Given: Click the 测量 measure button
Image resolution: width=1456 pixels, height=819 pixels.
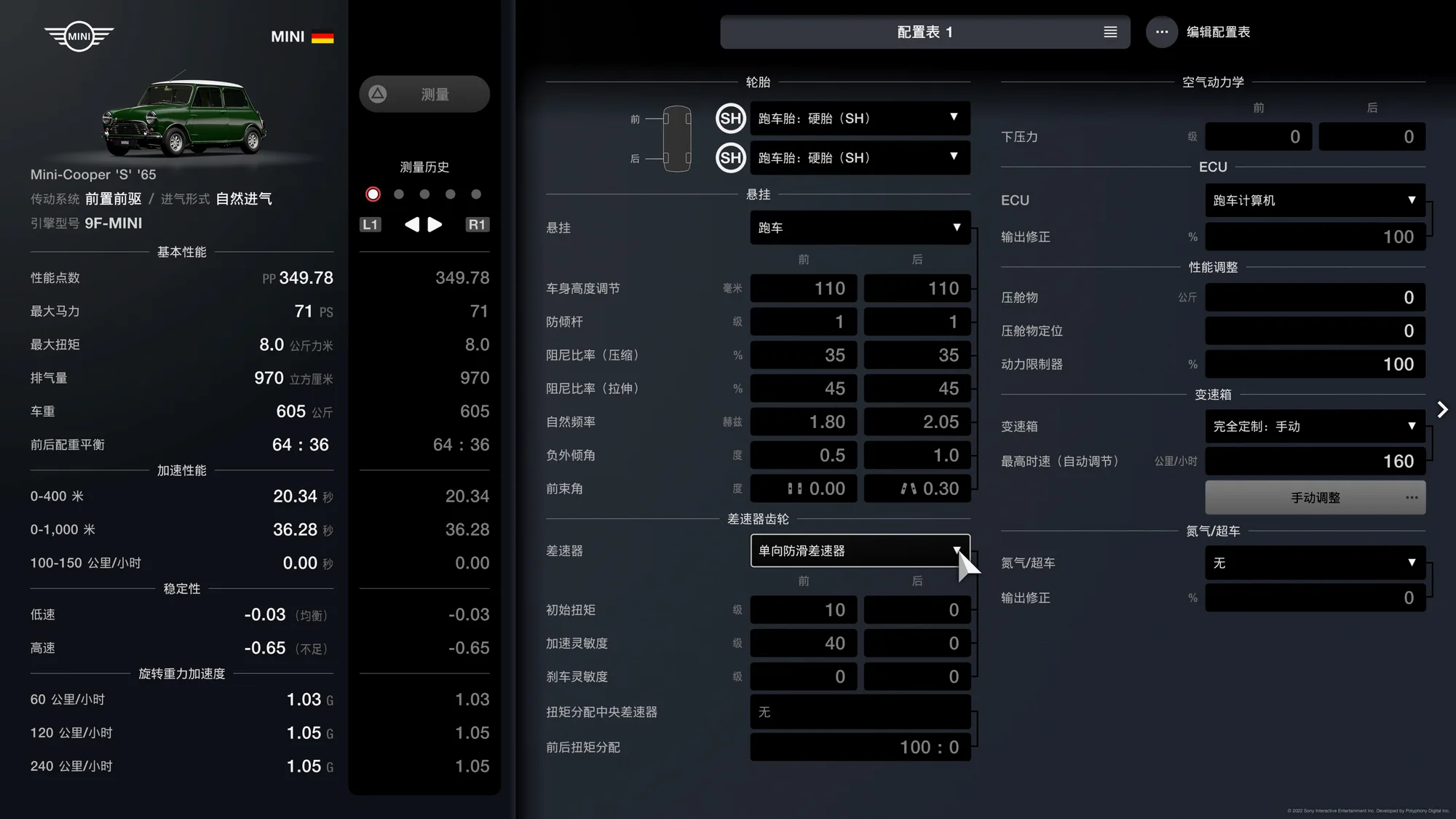Looking at the screenshot, I should [424, 94].
